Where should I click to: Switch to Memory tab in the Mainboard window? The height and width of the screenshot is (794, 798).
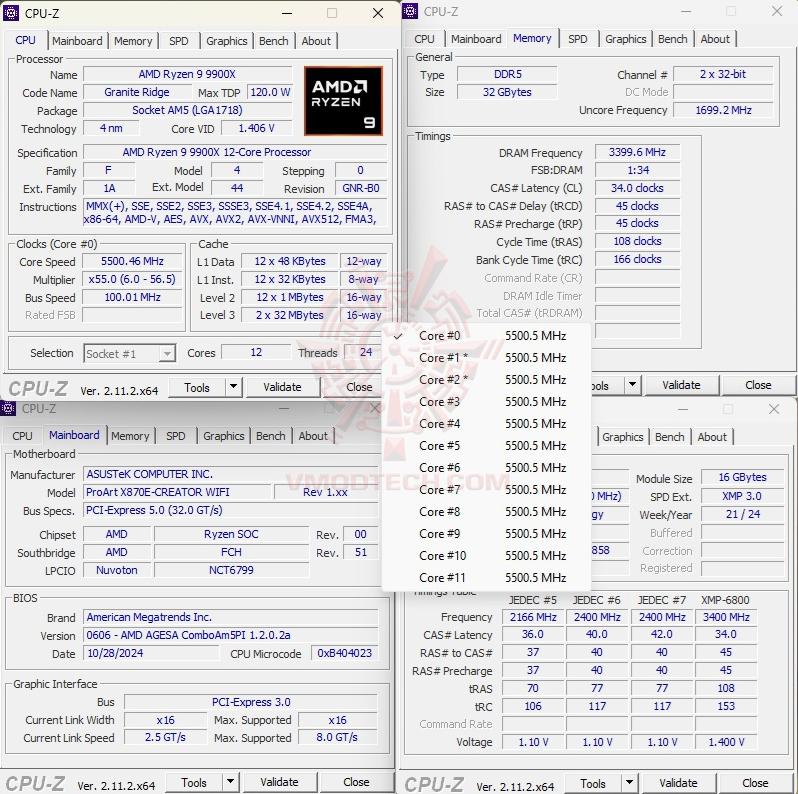click(x=130, y=436)
